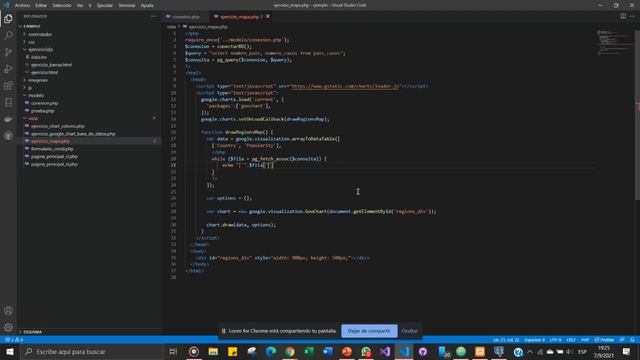Screen dimensions: 640x360
Task: Click the code minimap preview
Action: coord(615,42)
